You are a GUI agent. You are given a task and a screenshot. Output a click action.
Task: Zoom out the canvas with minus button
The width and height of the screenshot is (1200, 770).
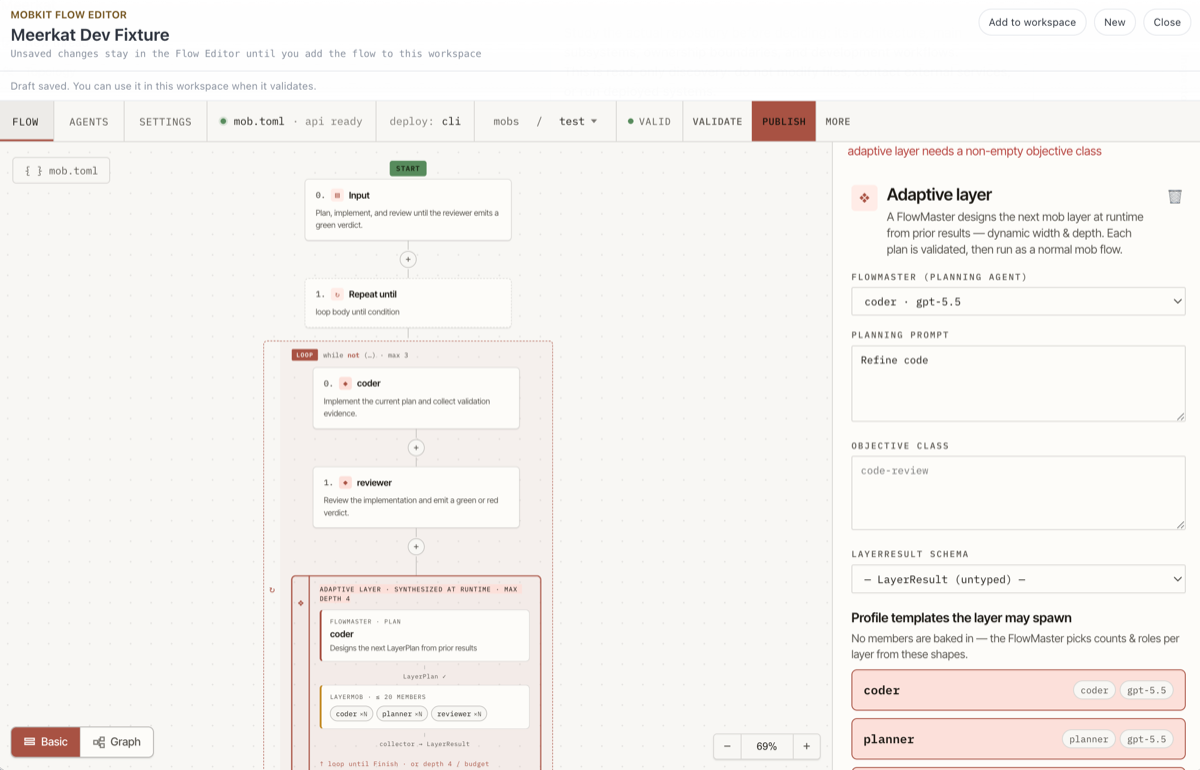[x=727, y=746]
